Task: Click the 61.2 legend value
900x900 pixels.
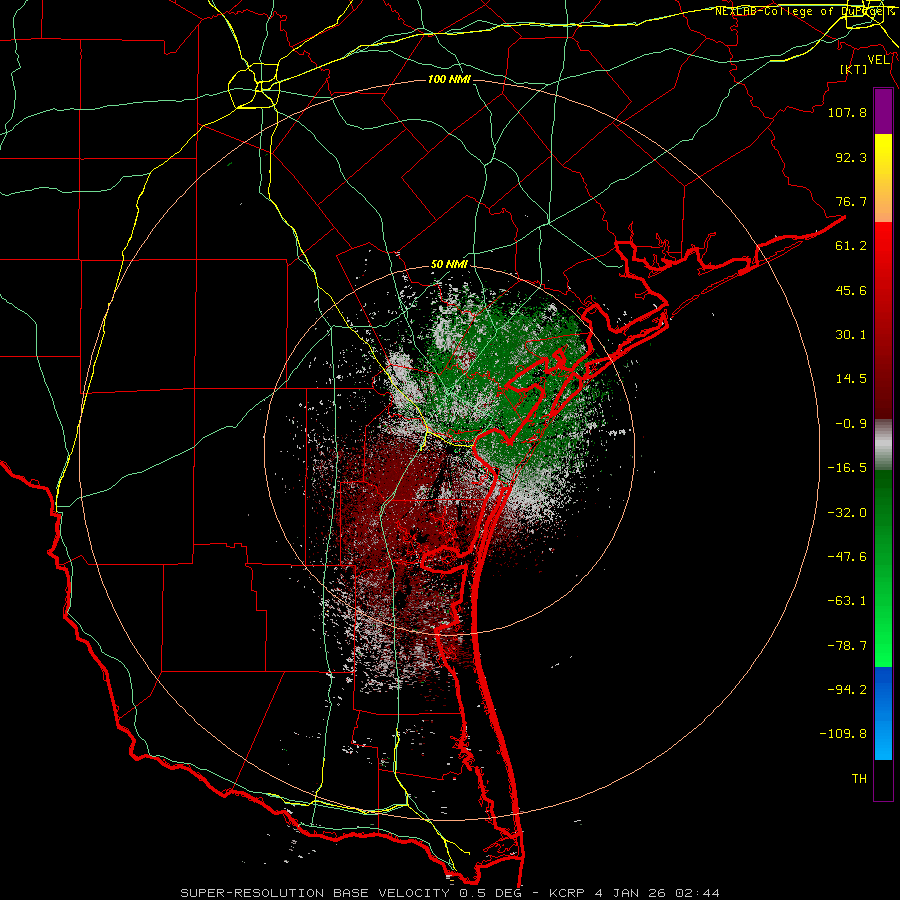Action: (851, 246)
